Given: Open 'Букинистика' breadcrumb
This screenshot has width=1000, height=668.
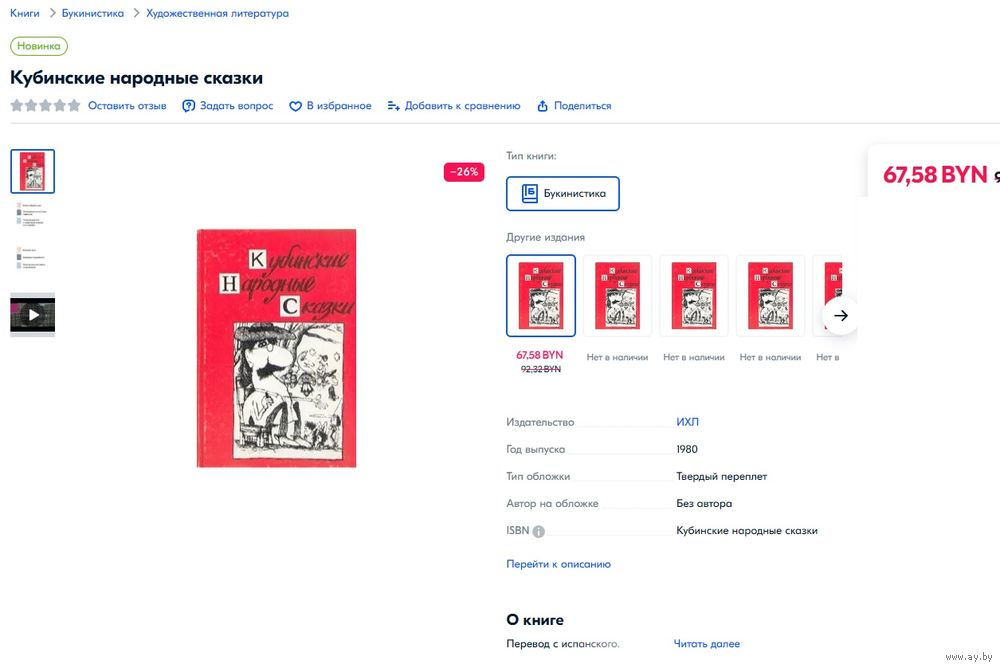Looking at the screenshot, I should (92, 13).
